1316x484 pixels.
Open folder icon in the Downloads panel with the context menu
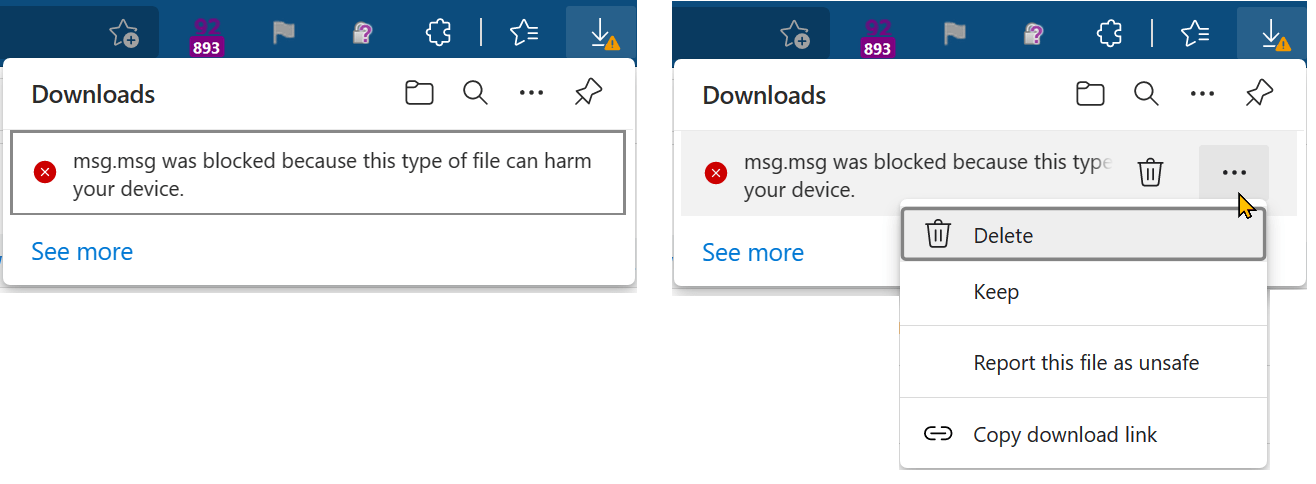tap(1090, 94)
